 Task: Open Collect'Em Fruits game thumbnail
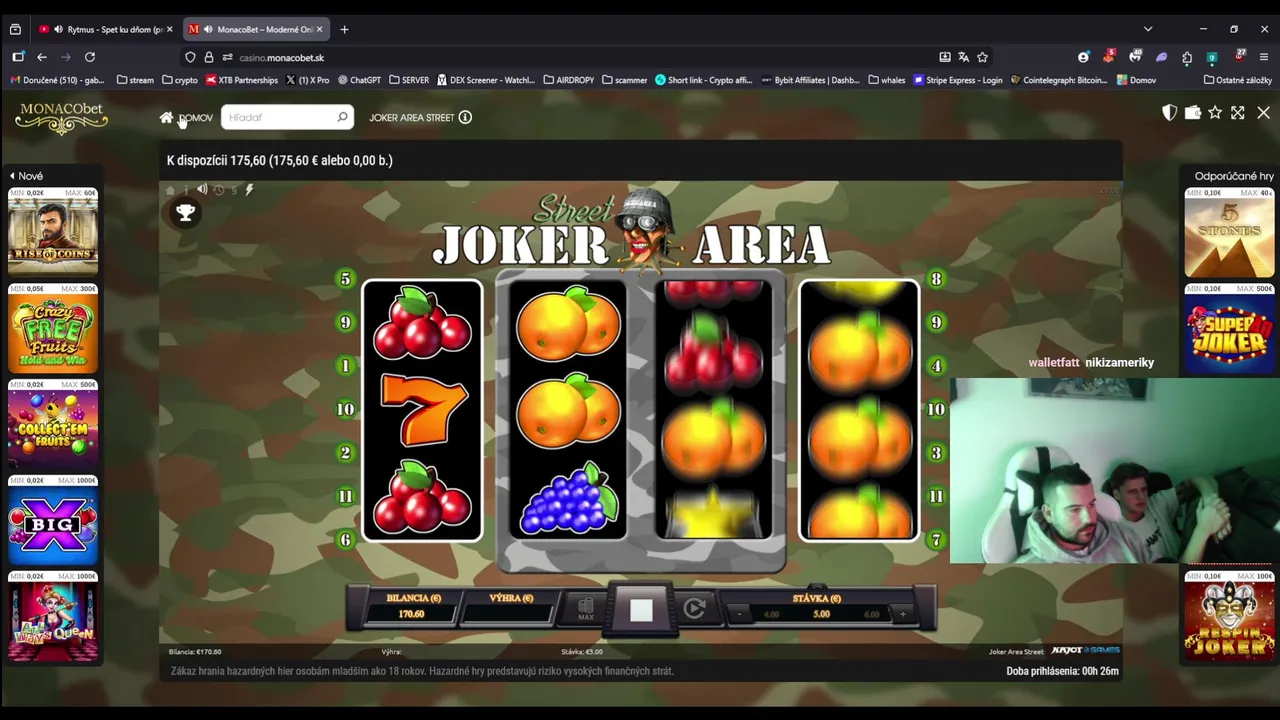53,423
